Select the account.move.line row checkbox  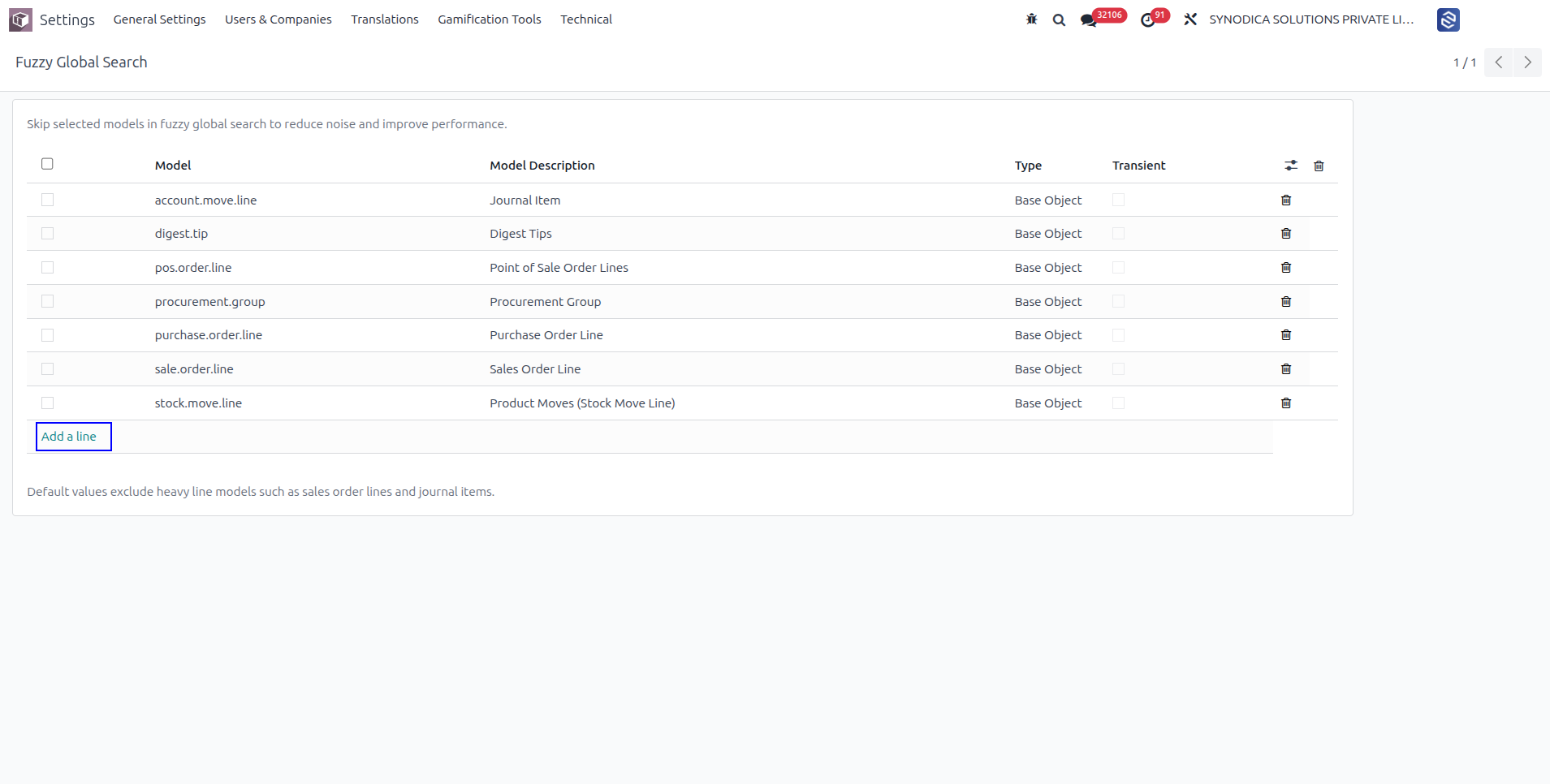click(47, 200)
